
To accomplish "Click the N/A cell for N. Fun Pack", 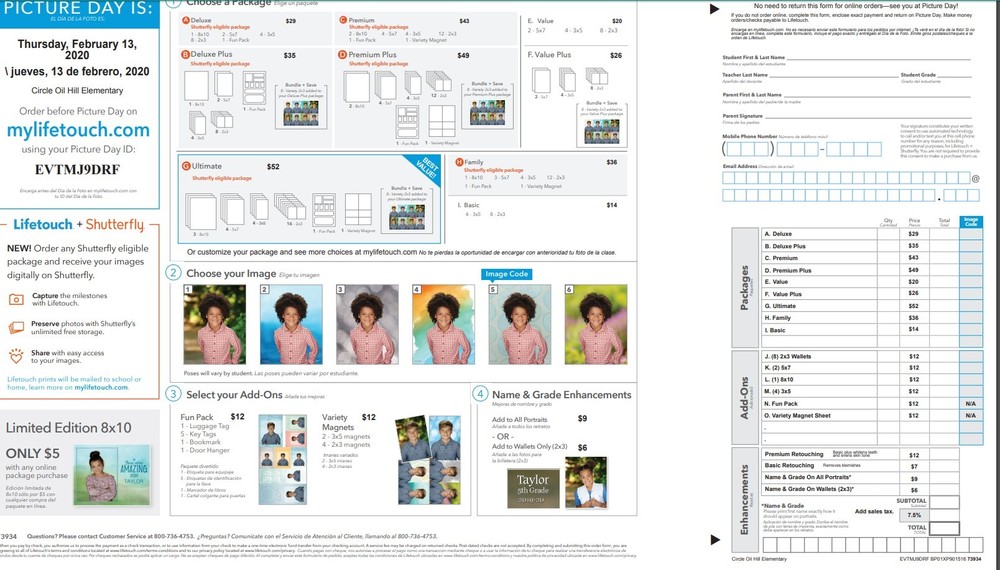I will click(971, 404).
